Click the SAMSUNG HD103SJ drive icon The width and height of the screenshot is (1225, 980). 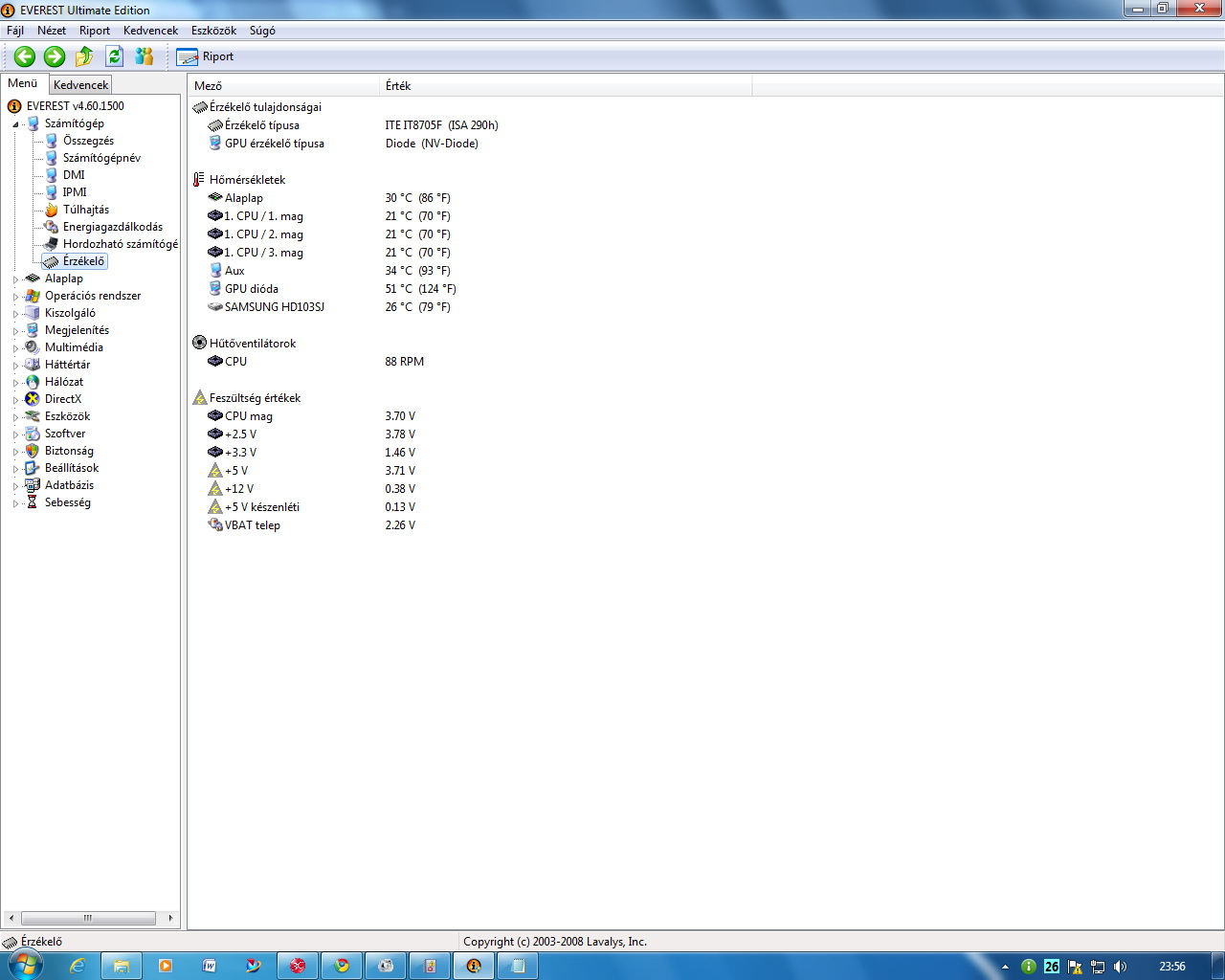(x=215, y=307)
